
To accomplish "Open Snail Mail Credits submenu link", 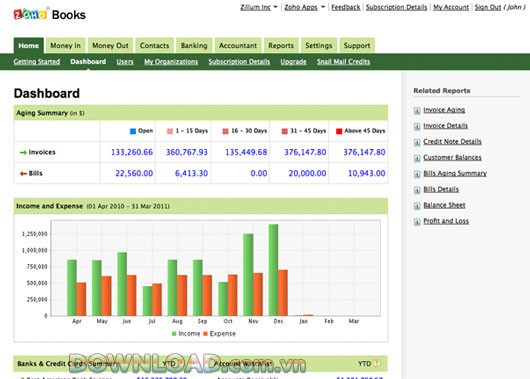I will [343, 62].
